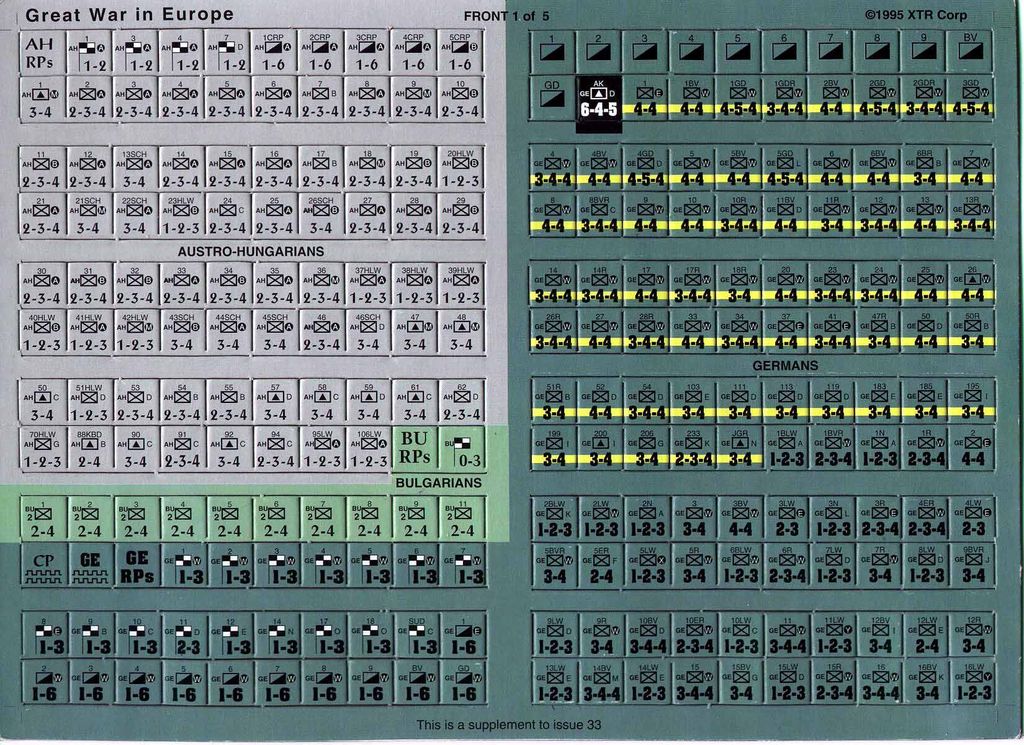This screenshot has width=1024, height=745.
Task: Select the GE trench marker counter
Action: point(90,567)
